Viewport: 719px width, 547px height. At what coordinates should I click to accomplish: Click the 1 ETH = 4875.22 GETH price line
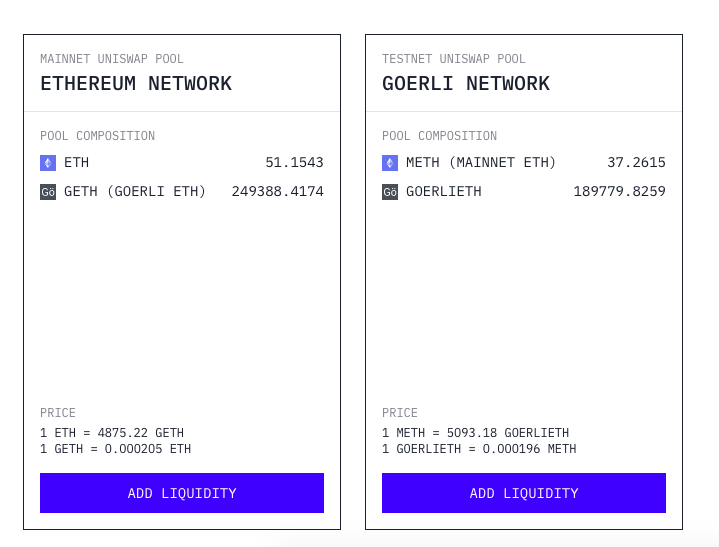[x=112, y=433]
